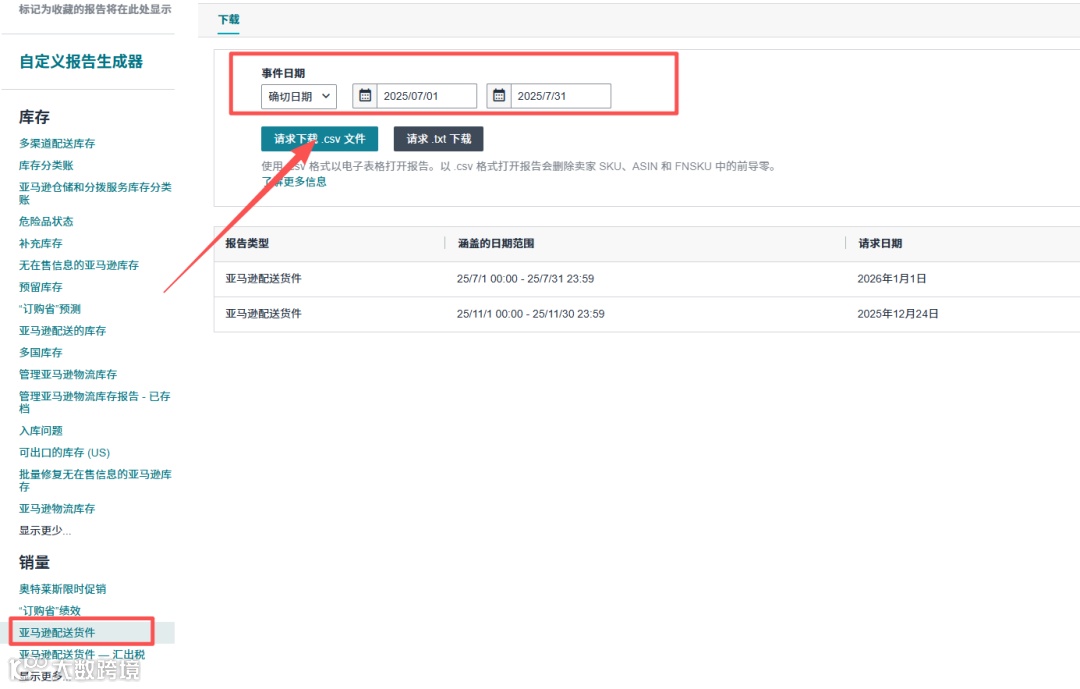Click request date 2026年1月1日
Screen dimensions: 1080x689
pyautogui.click(x=892, y=279)
